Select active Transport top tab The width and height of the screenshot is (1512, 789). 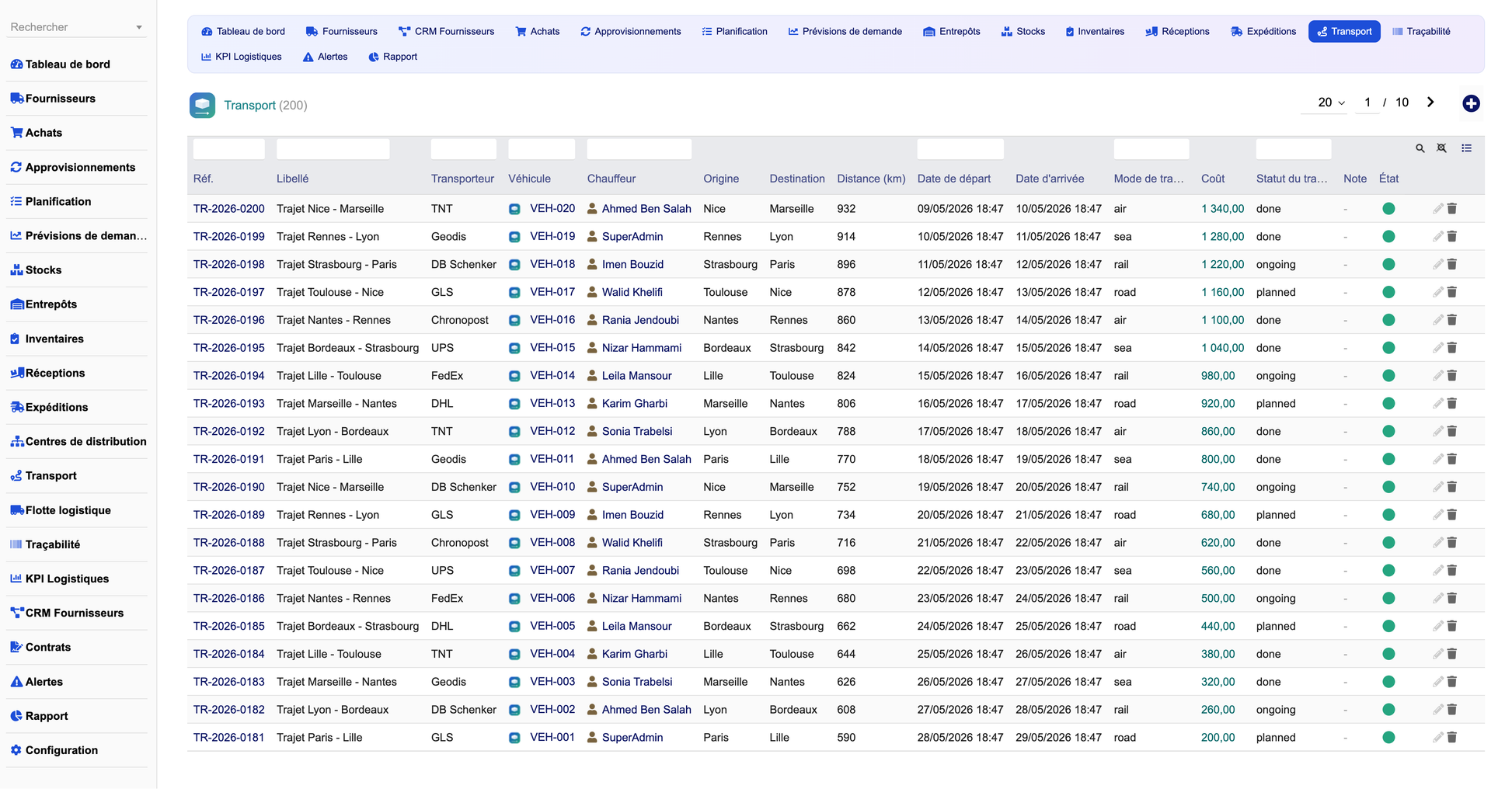[x=1344, y=32]
